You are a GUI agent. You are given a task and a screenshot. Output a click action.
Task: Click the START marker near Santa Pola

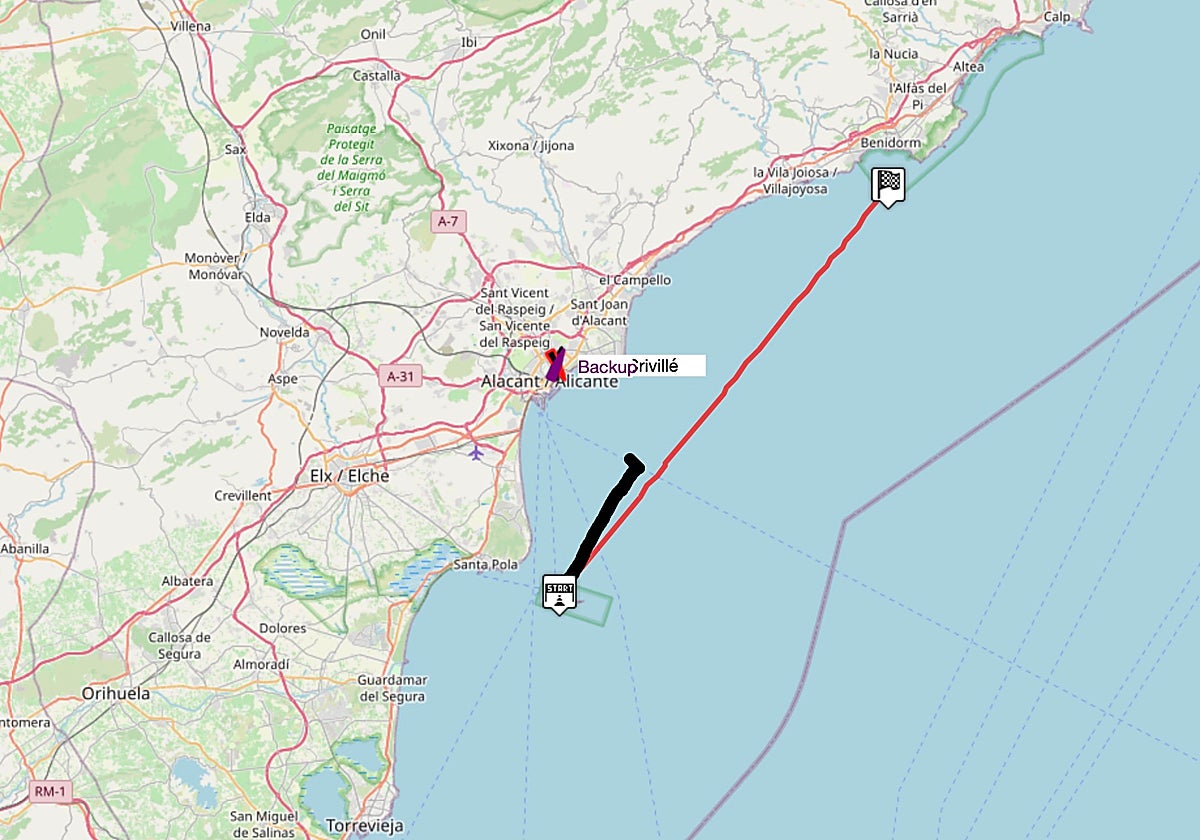pyautogui.click(x=559, y=593)
